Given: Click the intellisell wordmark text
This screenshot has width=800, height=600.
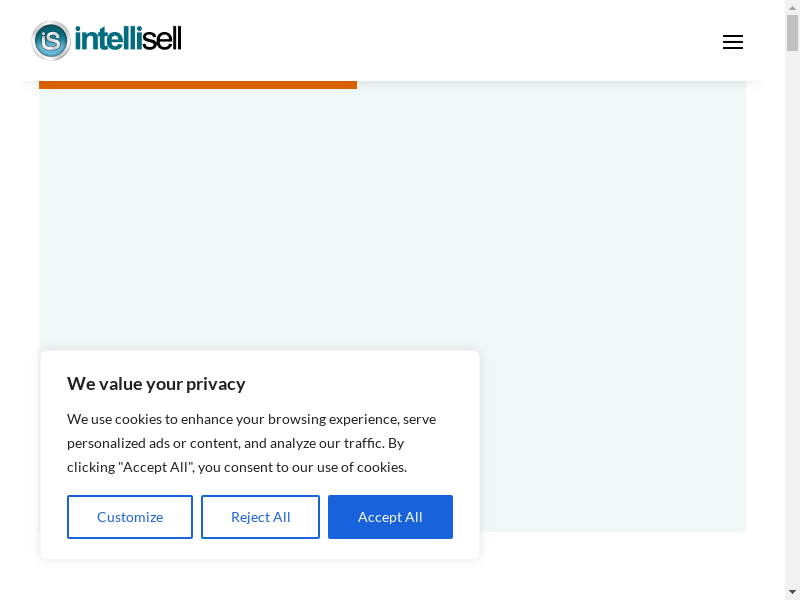Looking at the screenshot, I should click(128, 40).
